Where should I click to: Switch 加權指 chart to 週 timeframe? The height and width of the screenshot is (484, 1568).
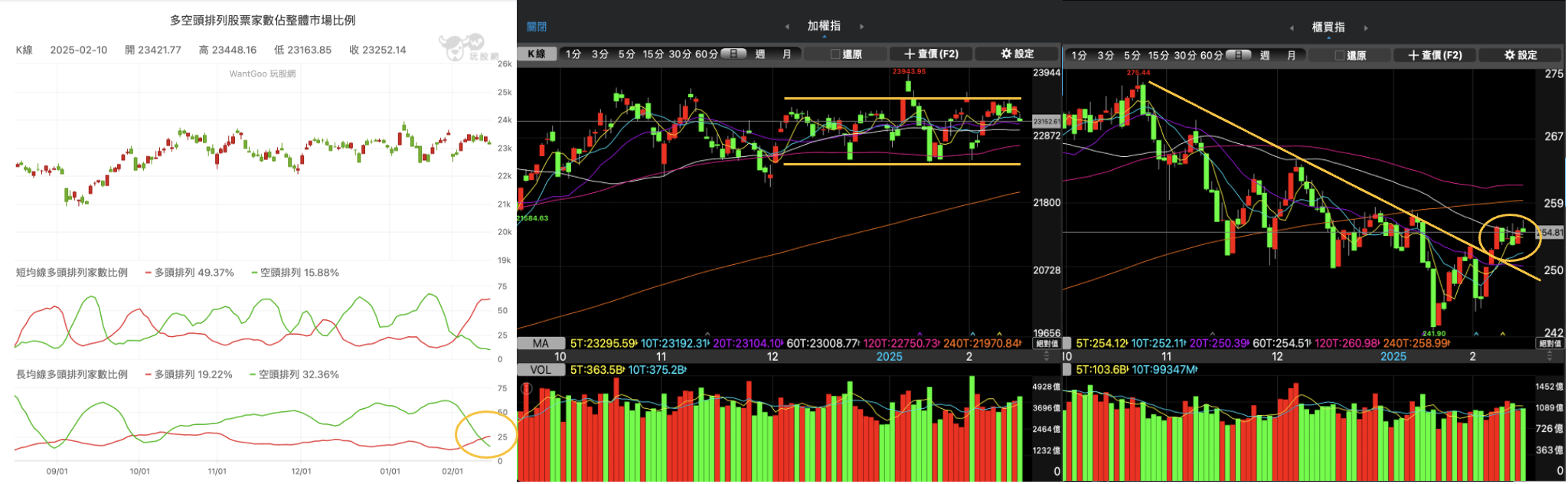point(760,54)
